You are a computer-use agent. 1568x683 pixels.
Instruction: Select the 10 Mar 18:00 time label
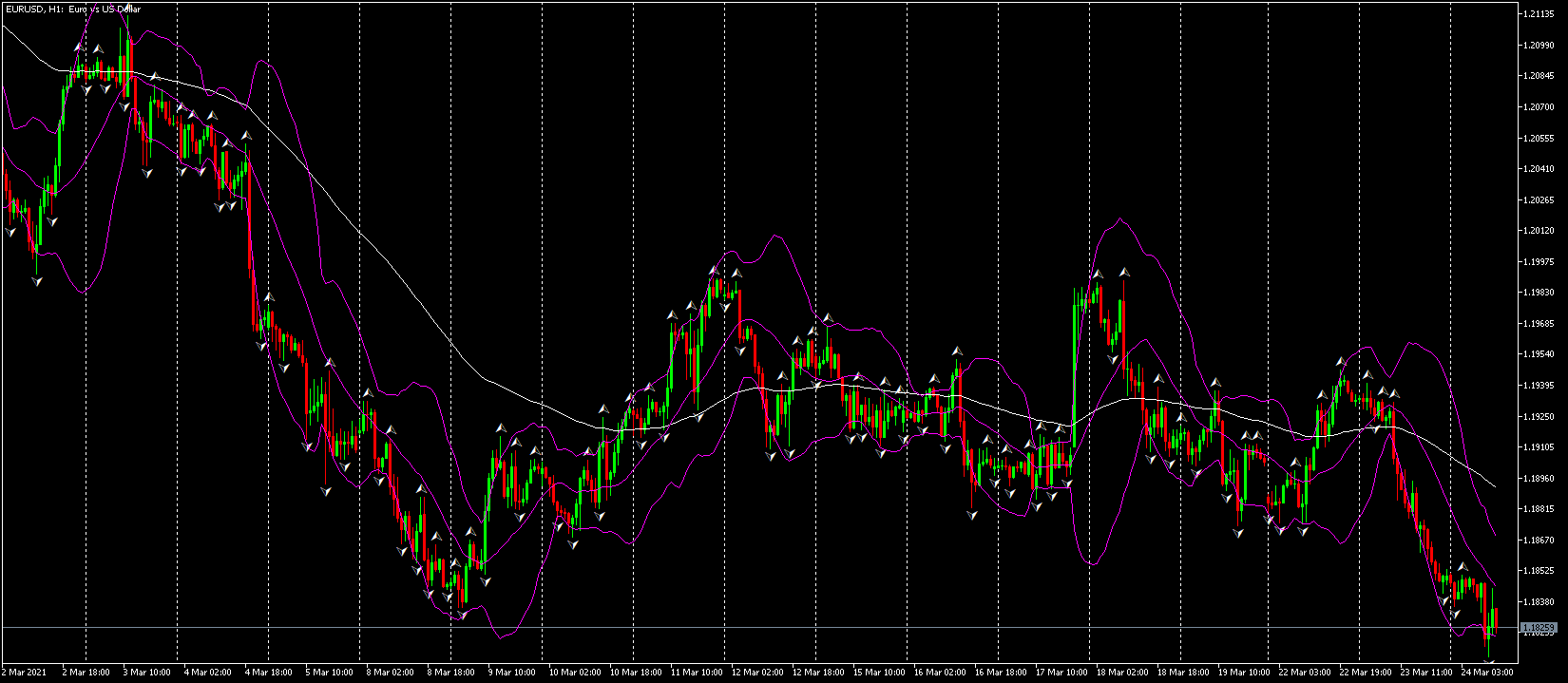coord(638,673)
